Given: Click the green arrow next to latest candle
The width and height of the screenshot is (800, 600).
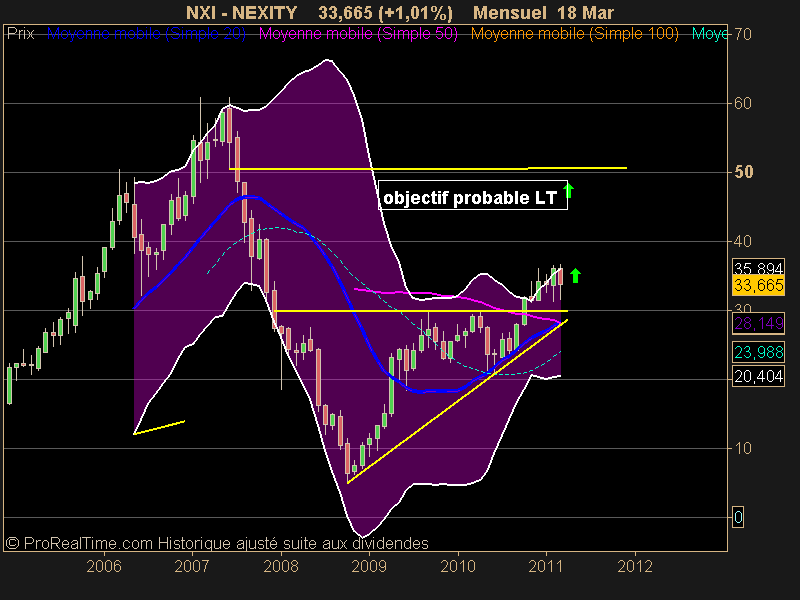Looking at the screenshot, I should coord(575,276).
